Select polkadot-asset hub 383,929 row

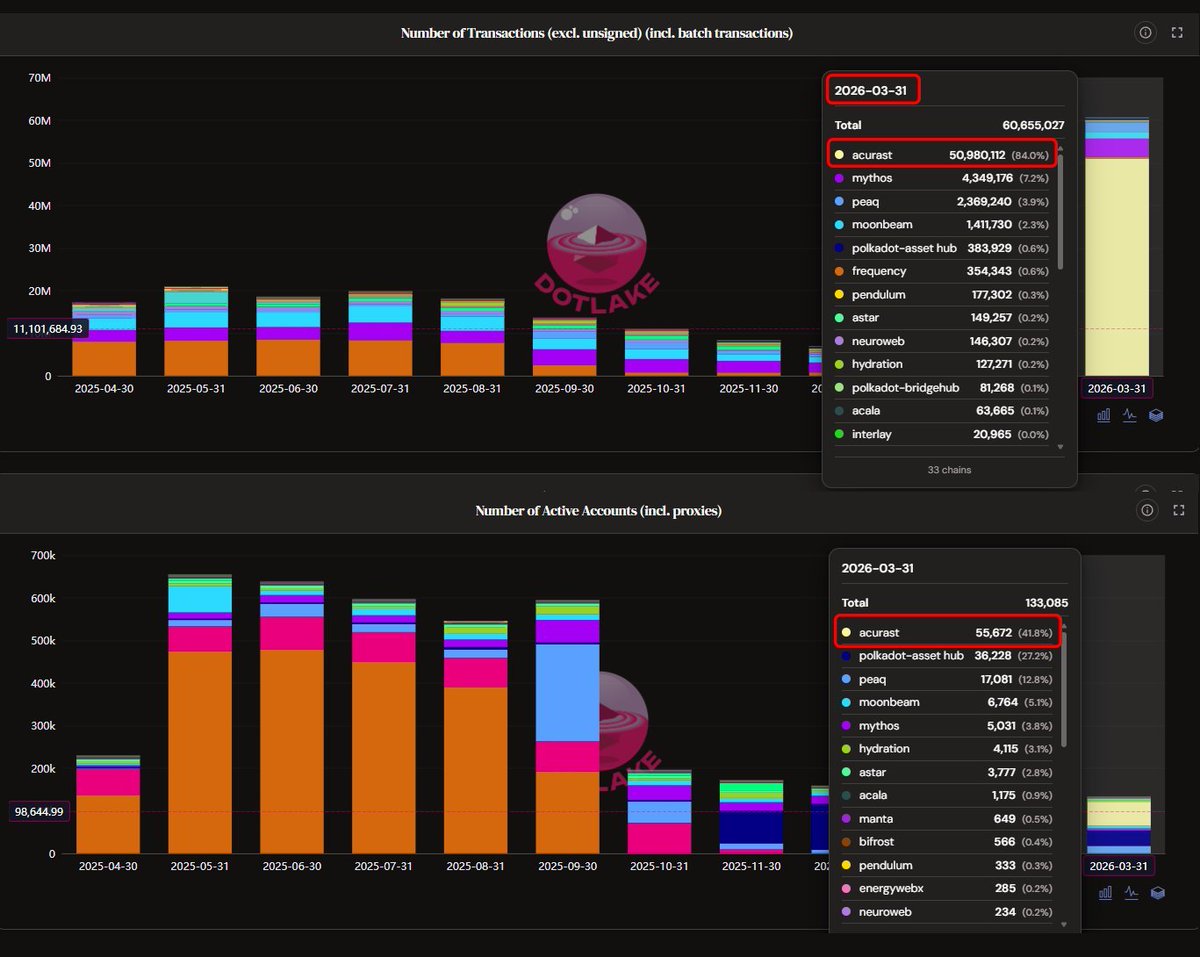pos(942,248)
